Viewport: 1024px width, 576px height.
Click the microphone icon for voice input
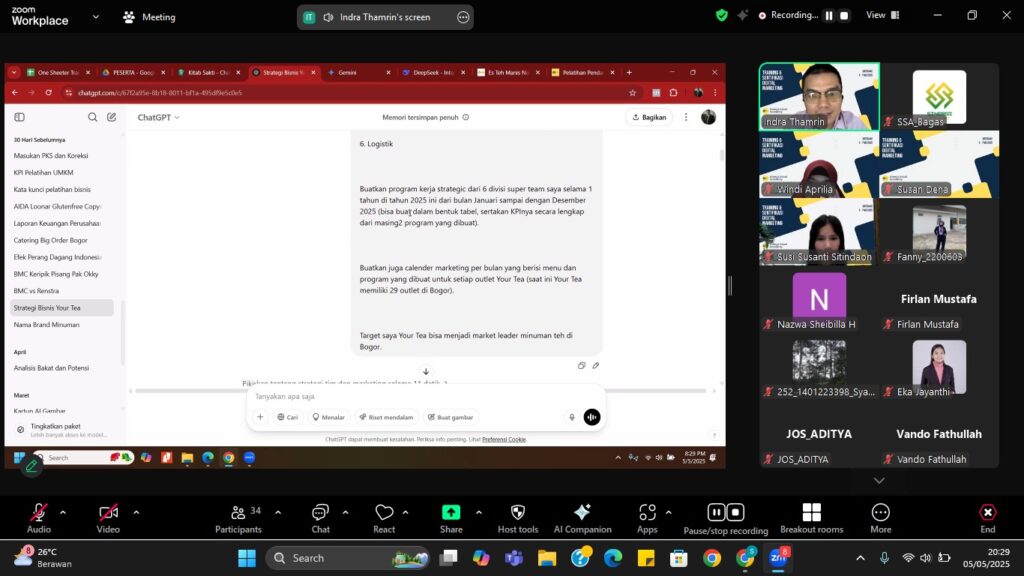(x=572, y=417)
